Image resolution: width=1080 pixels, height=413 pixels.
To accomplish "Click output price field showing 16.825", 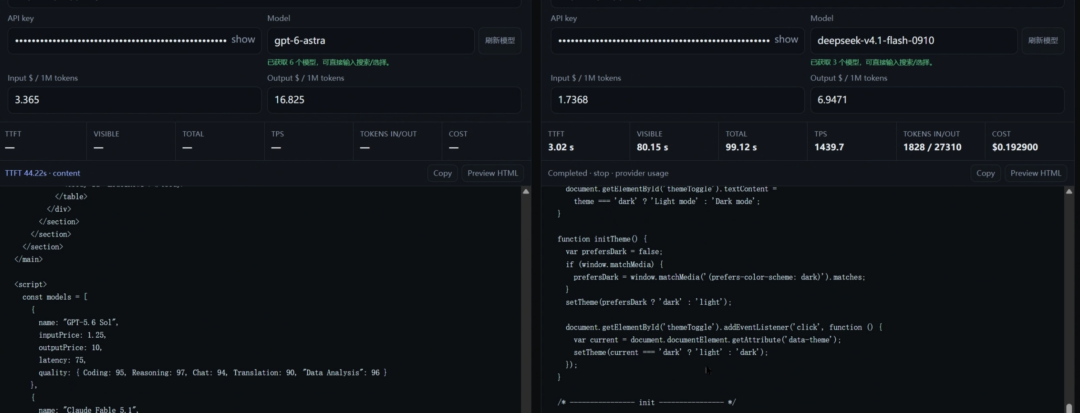I will (394, 100).
